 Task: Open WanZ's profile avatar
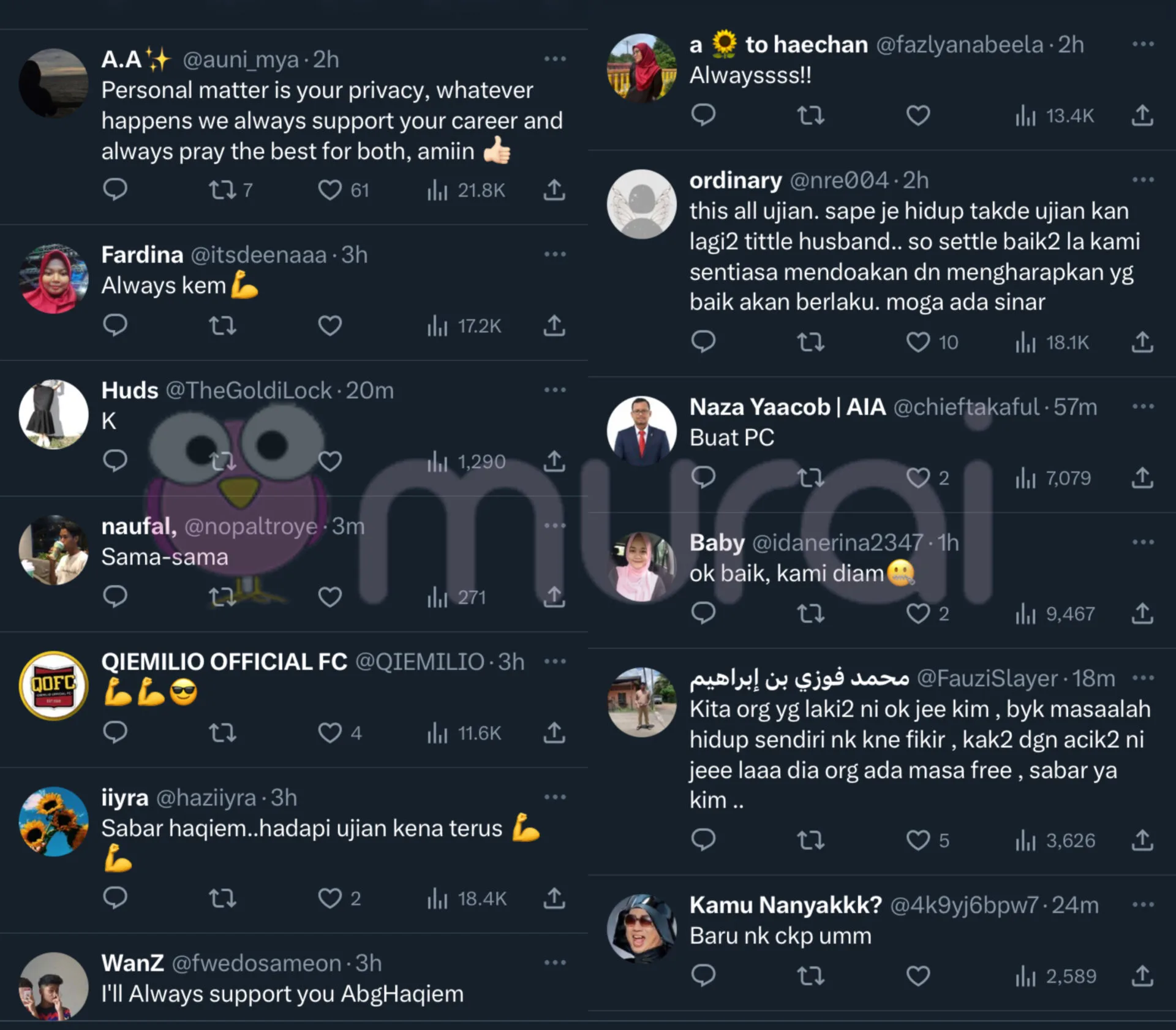54,986
